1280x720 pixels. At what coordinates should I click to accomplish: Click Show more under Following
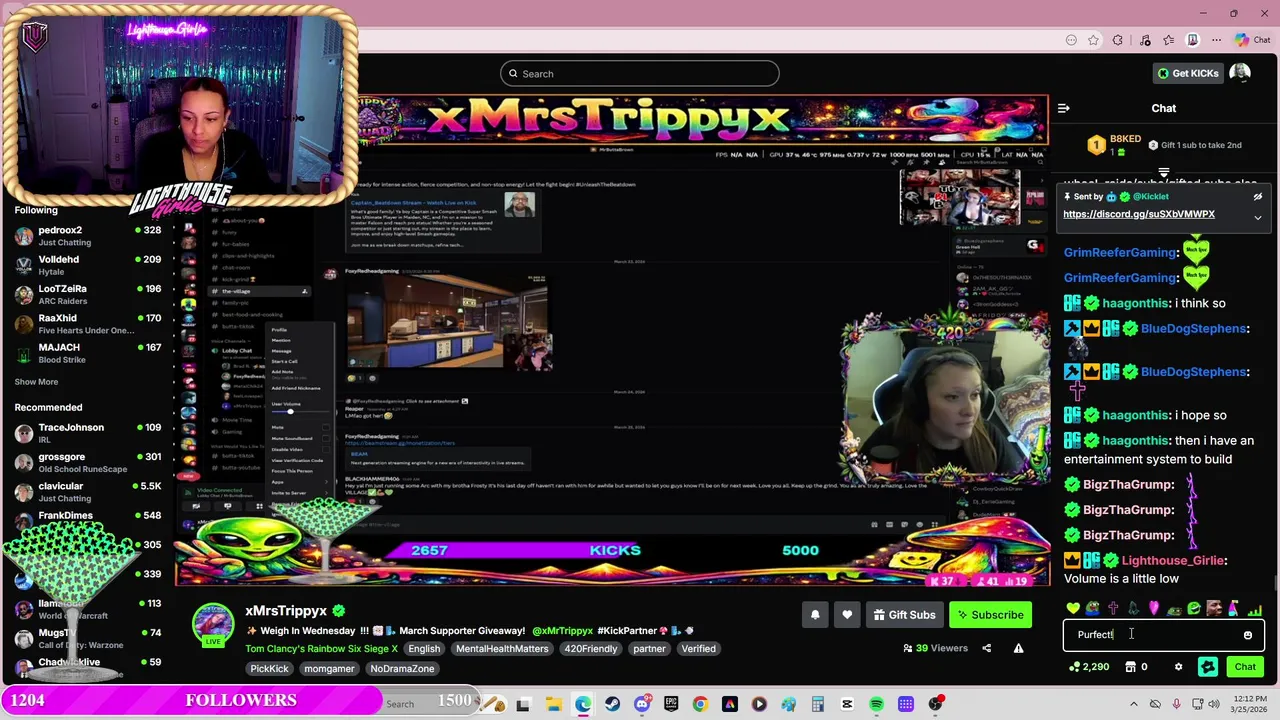click(x=36, y=382)
